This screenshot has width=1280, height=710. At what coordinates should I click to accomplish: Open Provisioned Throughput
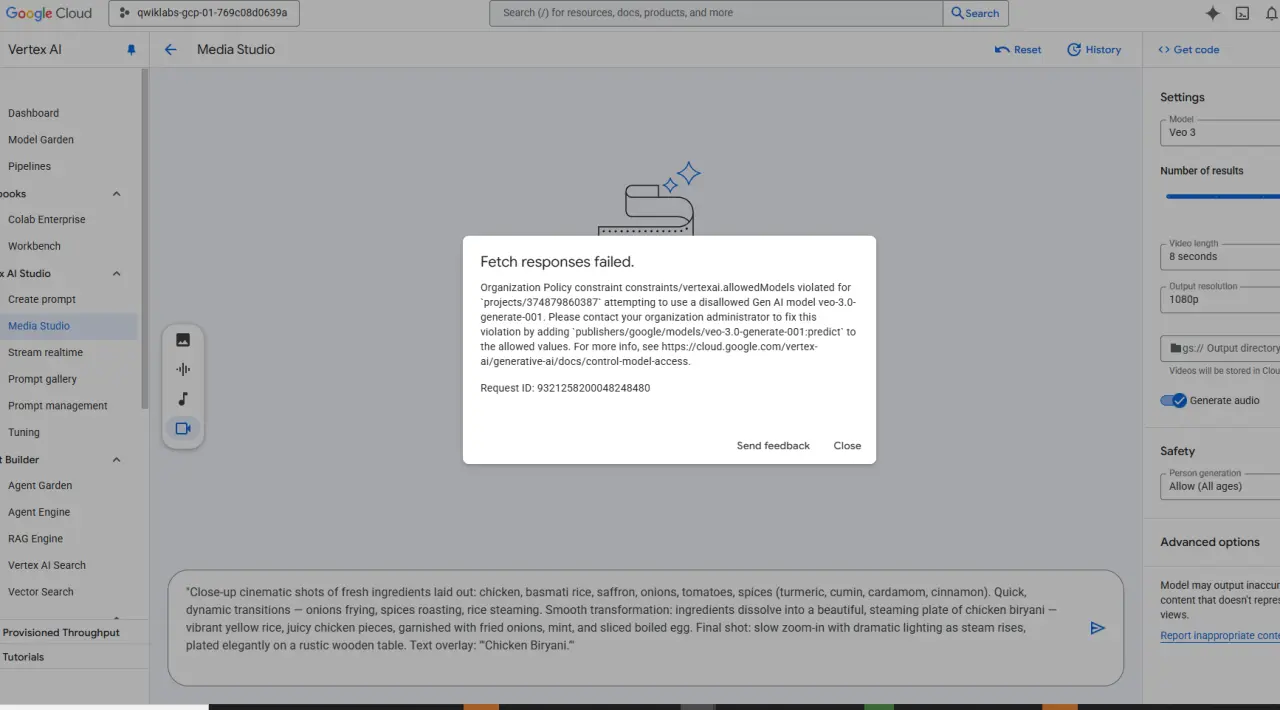[61, 633]
